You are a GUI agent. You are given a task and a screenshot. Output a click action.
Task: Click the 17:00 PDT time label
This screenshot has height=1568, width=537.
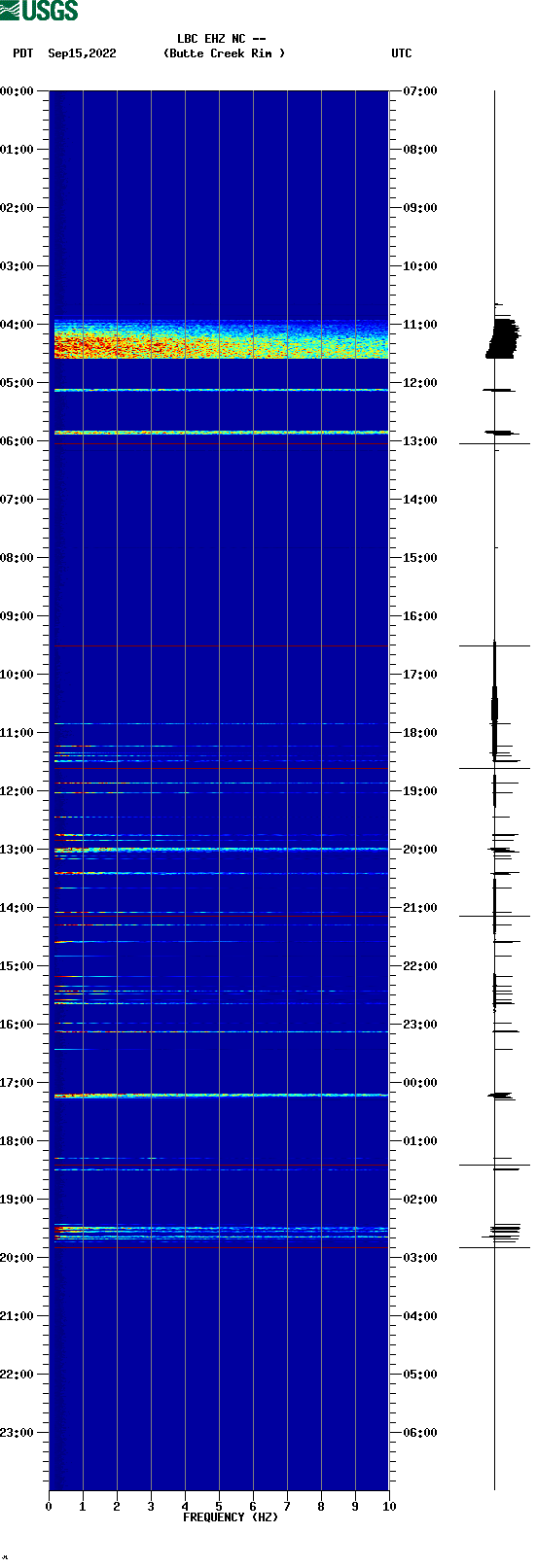pyautogui.click(x=18, y=1083)
